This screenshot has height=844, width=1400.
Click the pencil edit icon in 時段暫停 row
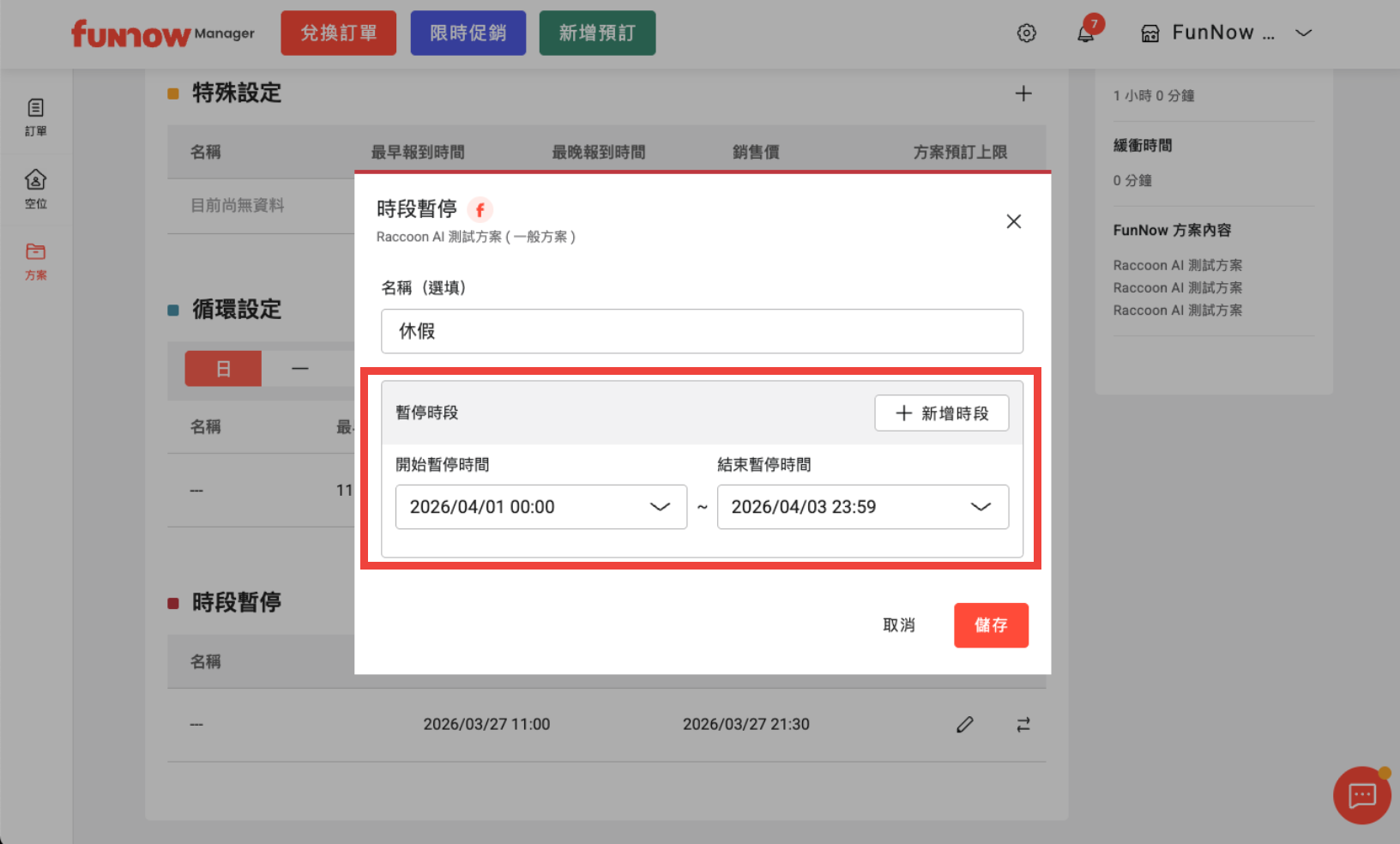click(x=965, y=725)
